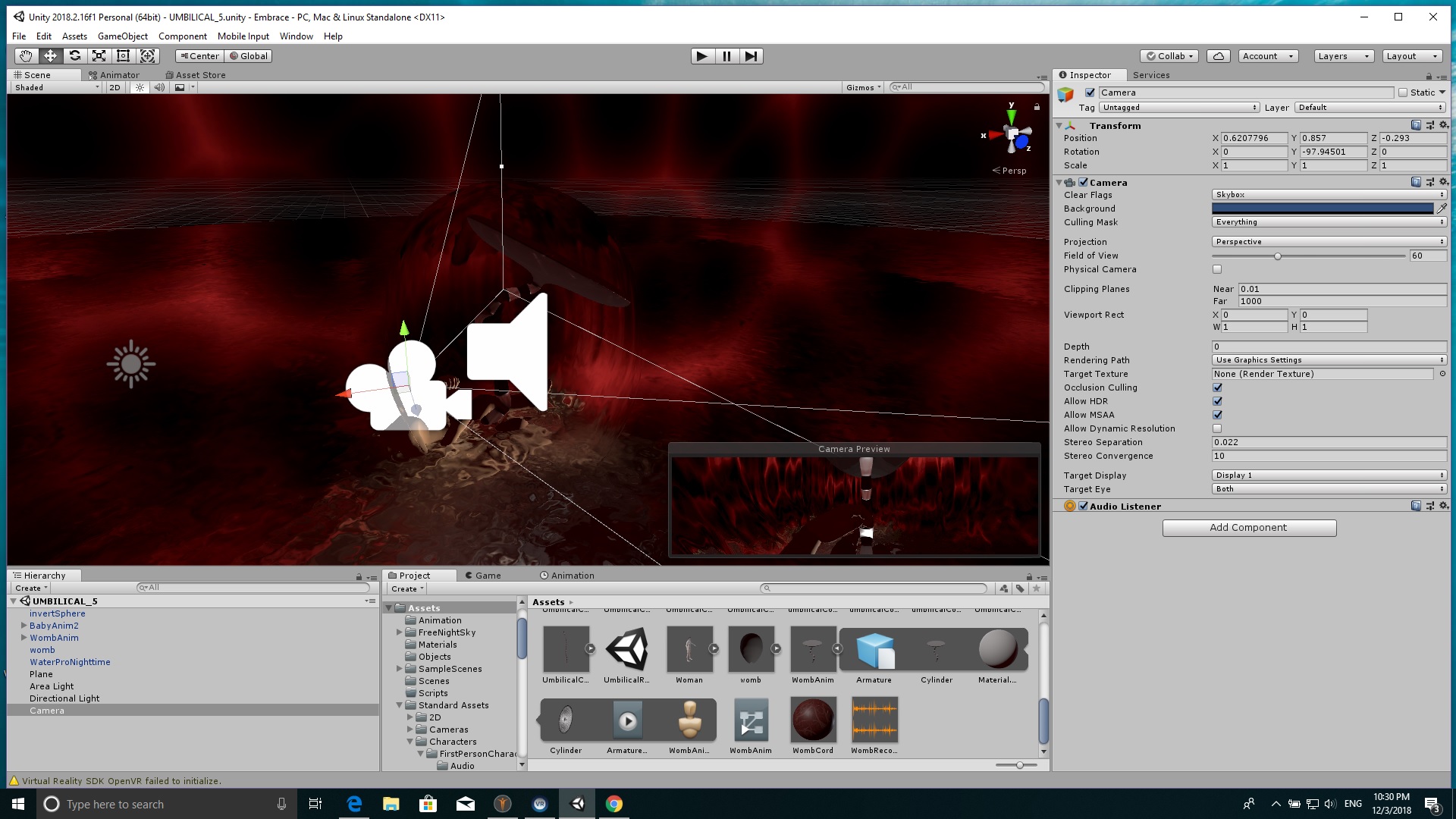This screenshot has height=819, width=1456.
Task: Open the Component menu
Action: 182,36
